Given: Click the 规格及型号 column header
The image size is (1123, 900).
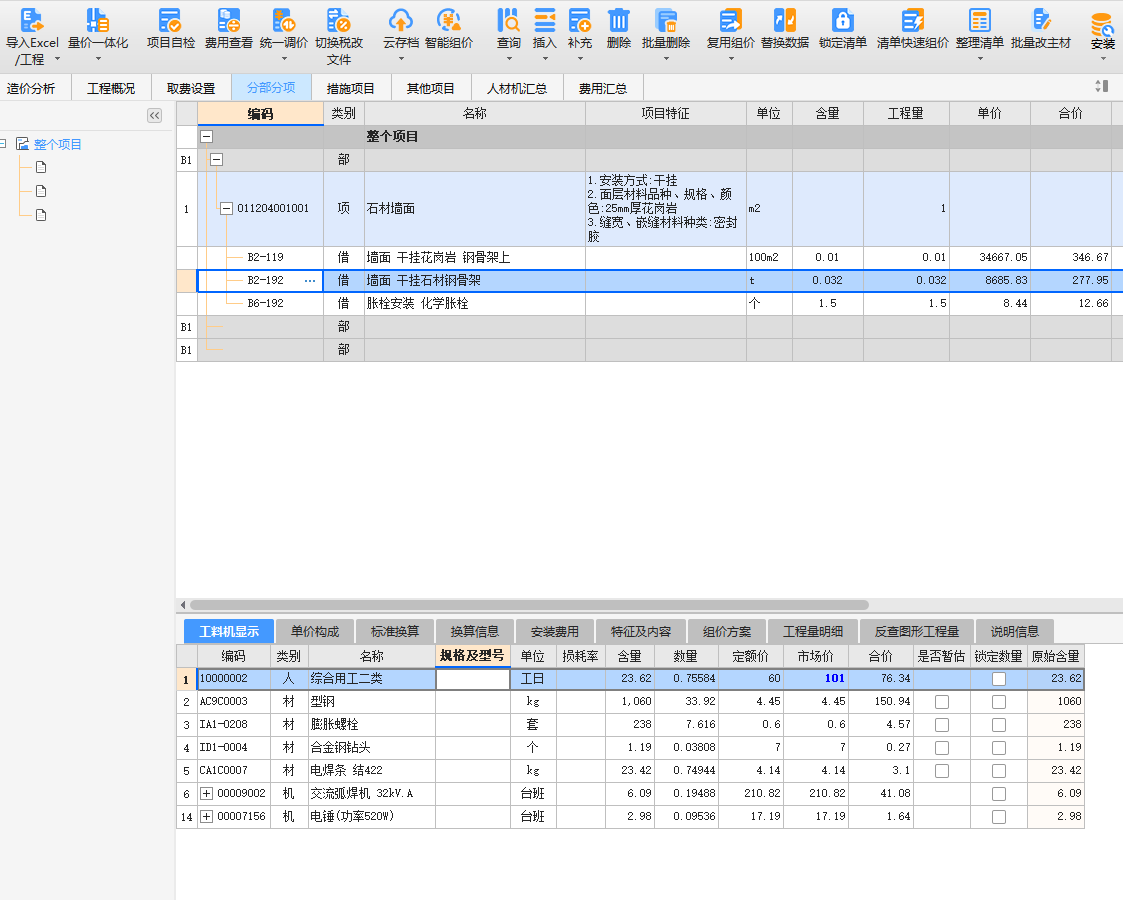Looking at the screenshot, I should click(472, 655).
